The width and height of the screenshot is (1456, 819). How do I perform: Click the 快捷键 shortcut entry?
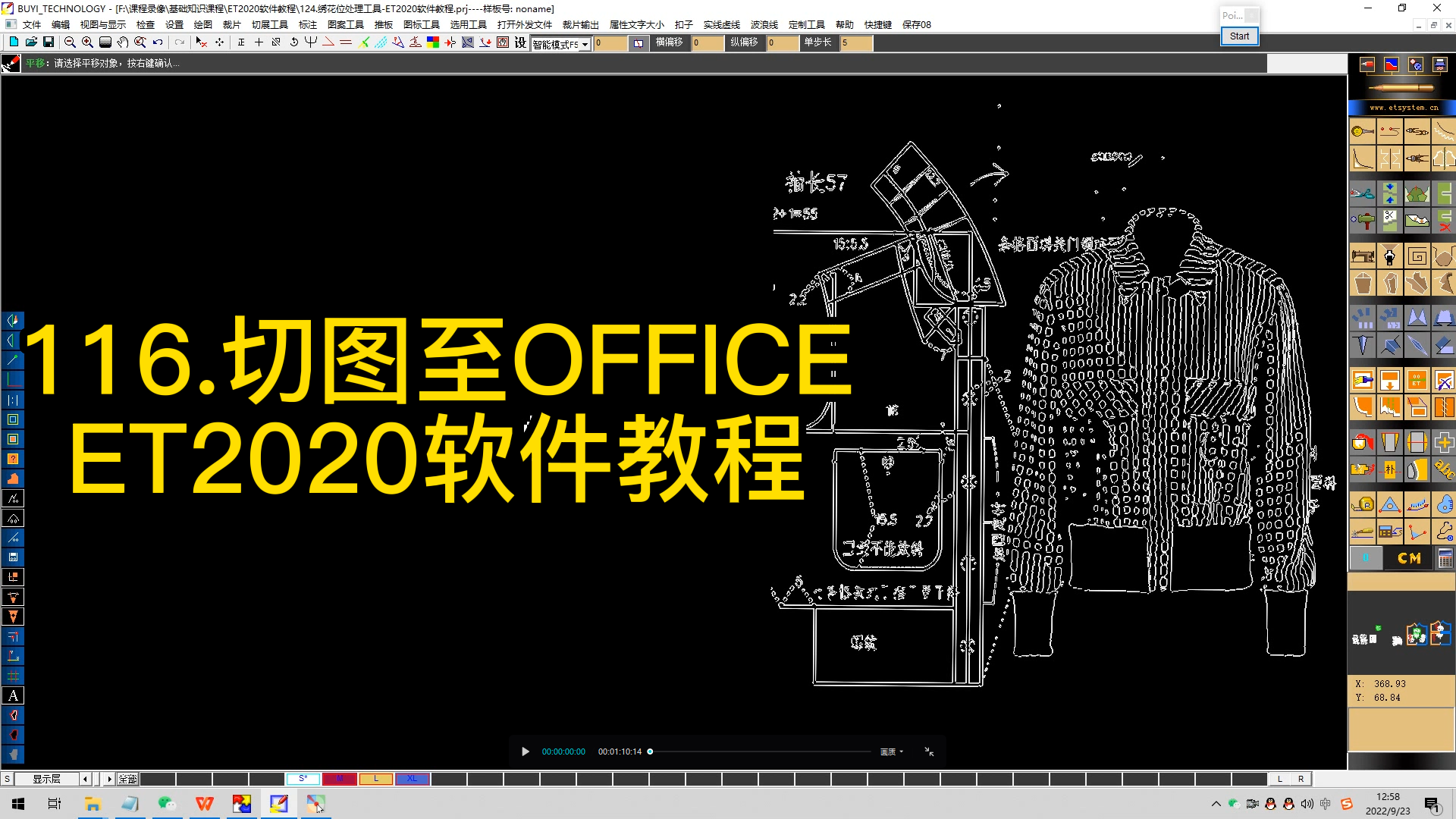(x=877, y=25)
